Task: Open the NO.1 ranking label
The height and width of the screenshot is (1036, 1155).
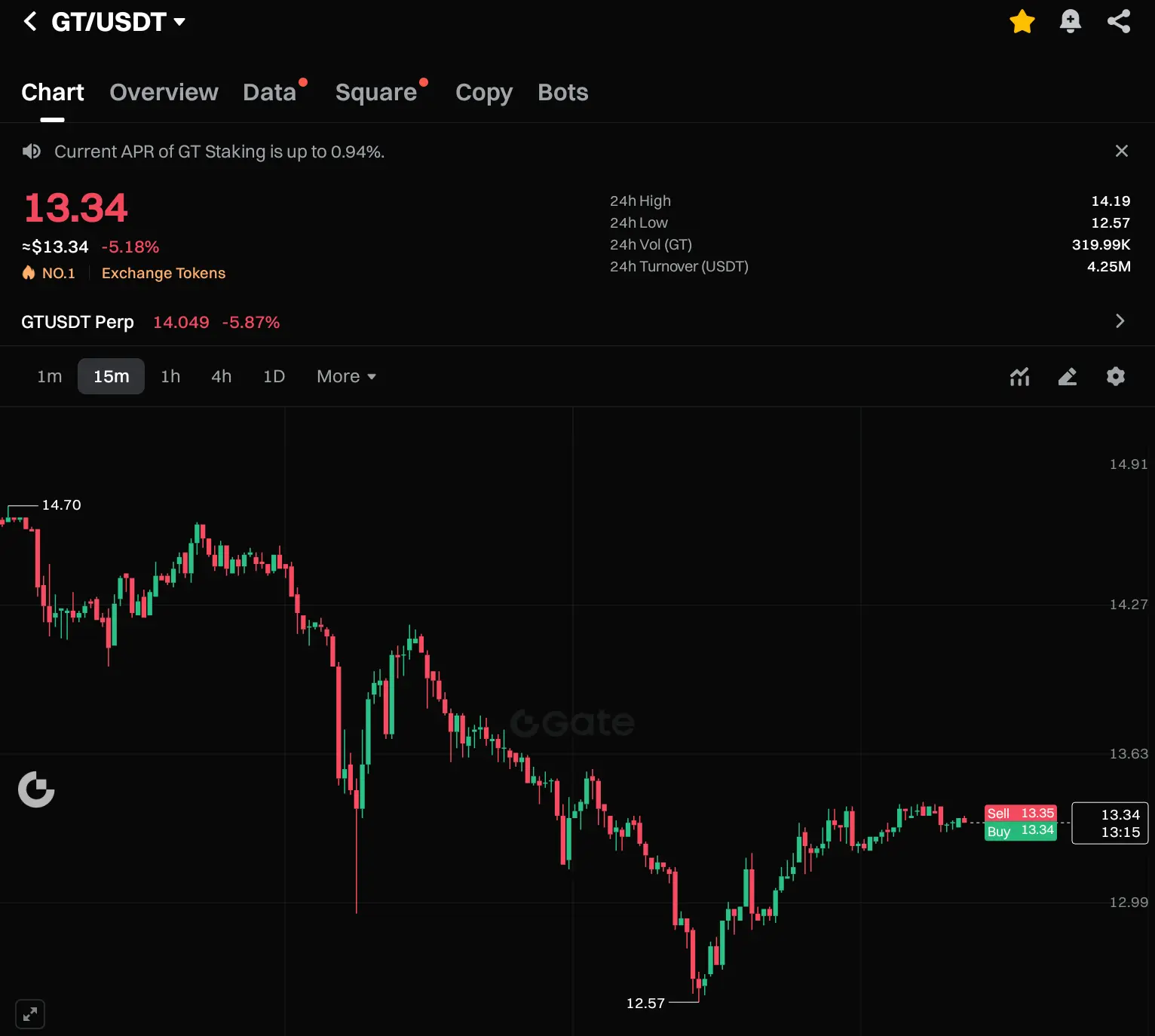Action: click(x=59, y=273)
